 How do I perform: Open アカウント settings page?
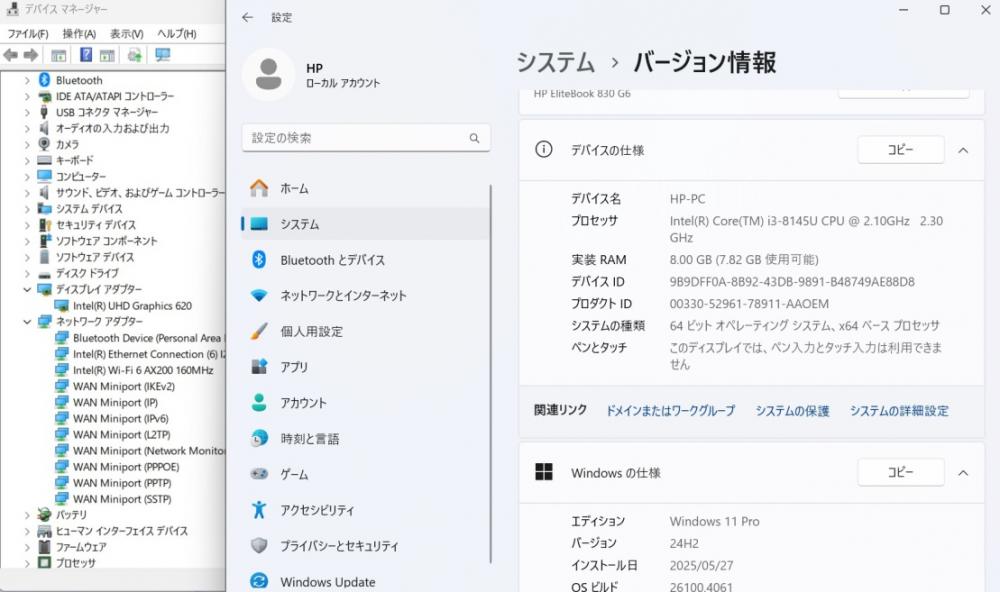[365, 403]
